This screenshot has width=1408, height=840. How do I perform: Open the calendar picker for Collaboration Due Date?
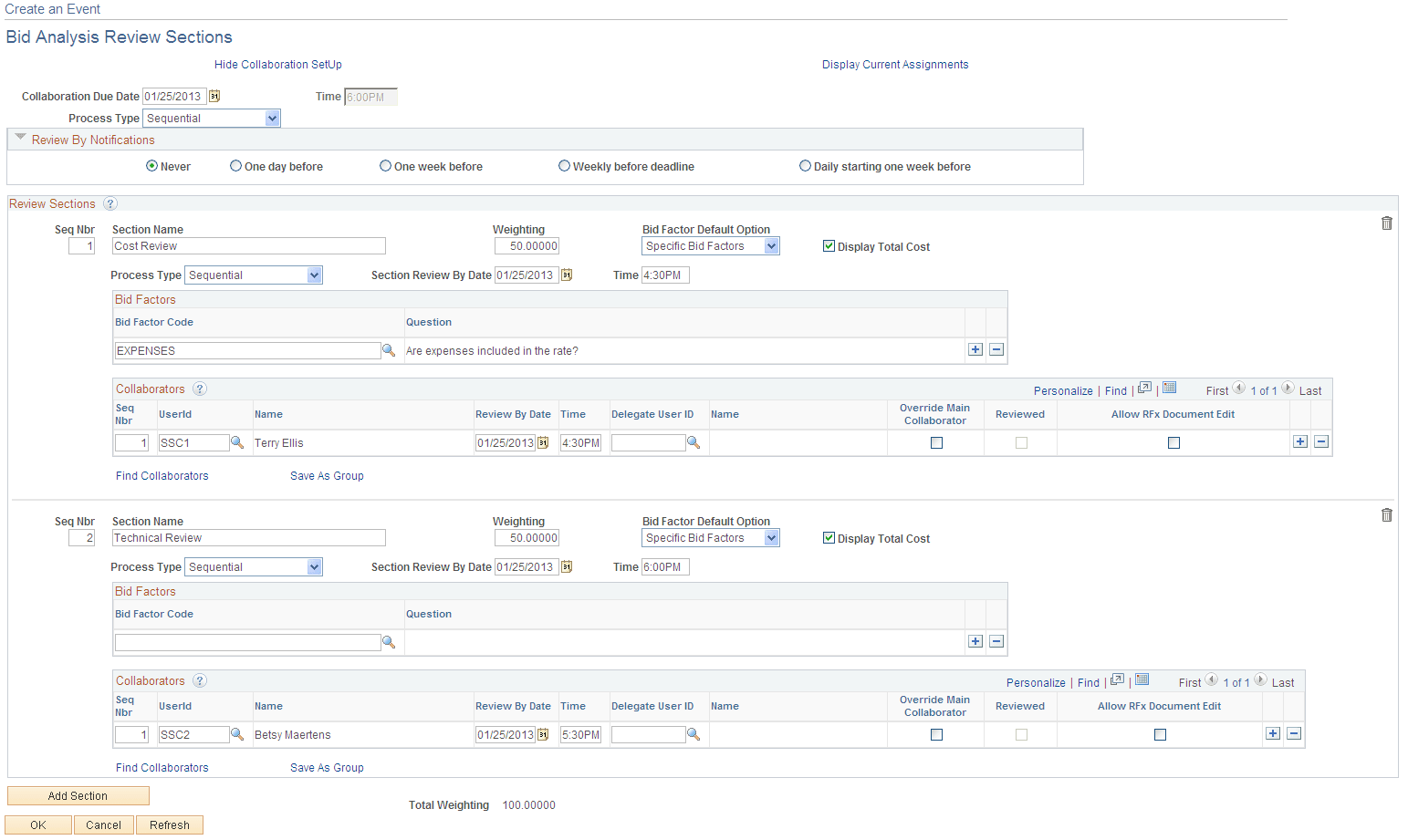[x=214, y=96]
